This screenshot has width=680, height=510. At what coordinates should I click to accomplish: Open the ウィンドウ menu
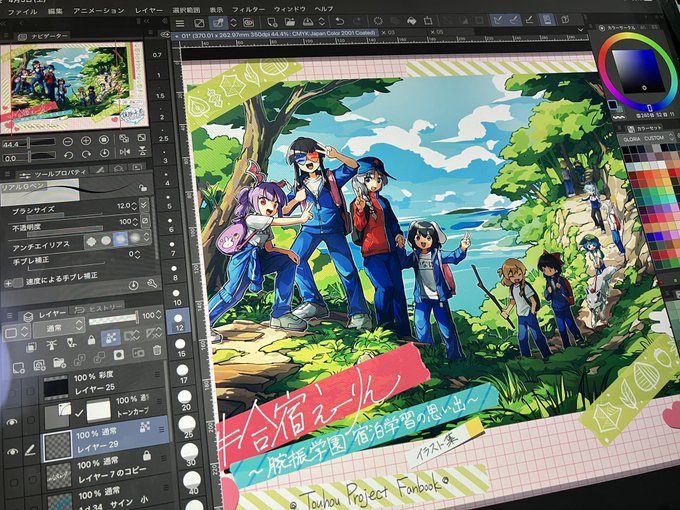point(289,9)
